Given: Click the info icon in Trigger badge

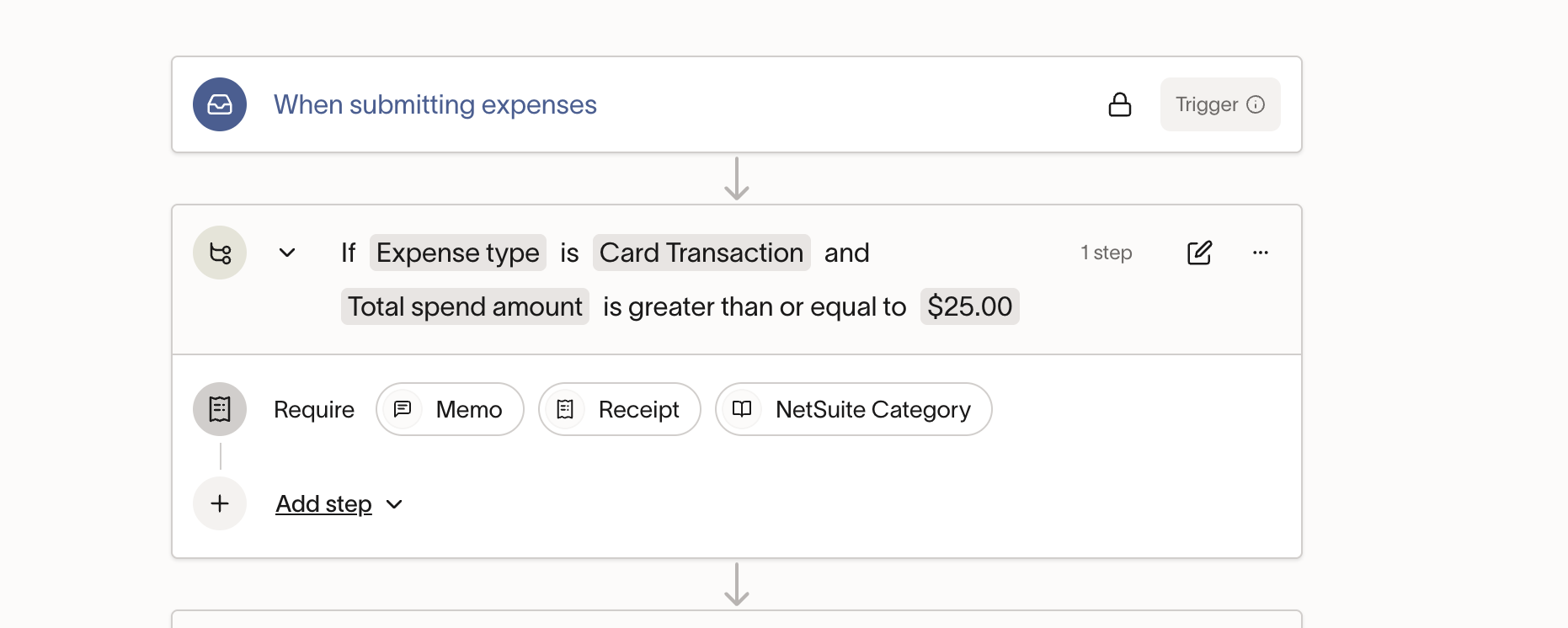Looking at the screenshot, I should 1256,104.
